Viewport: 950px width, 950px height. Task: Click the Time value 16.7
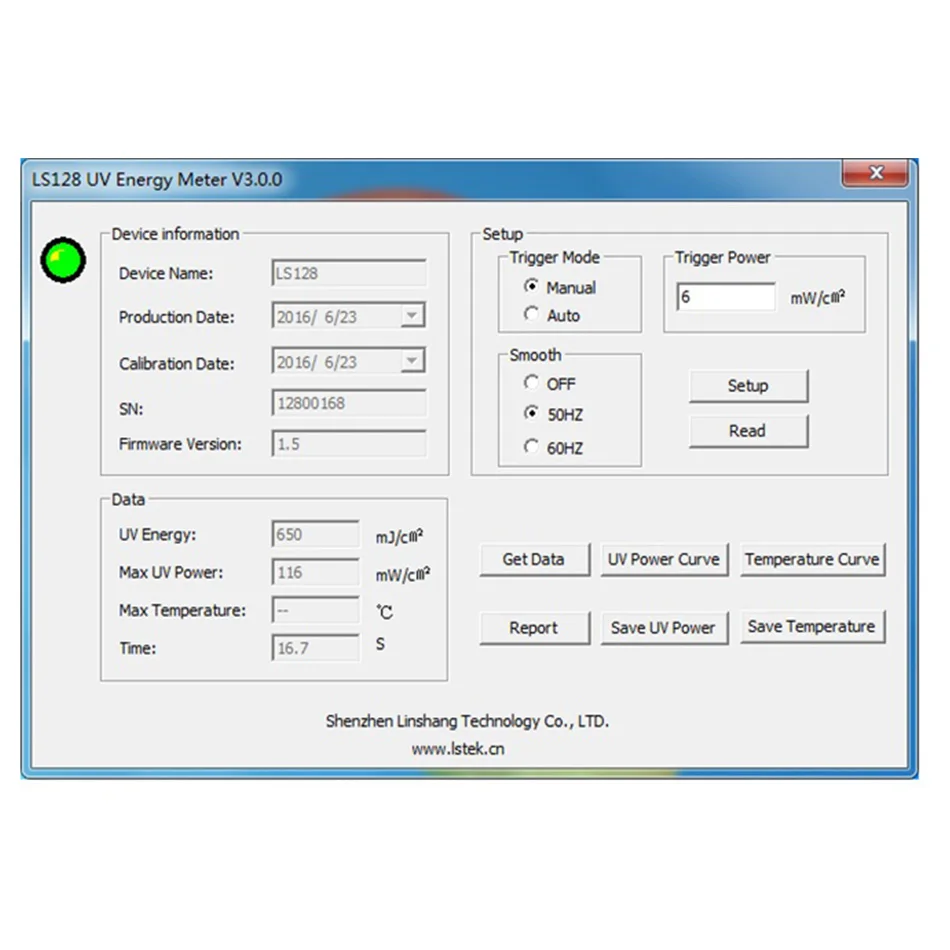316,648
